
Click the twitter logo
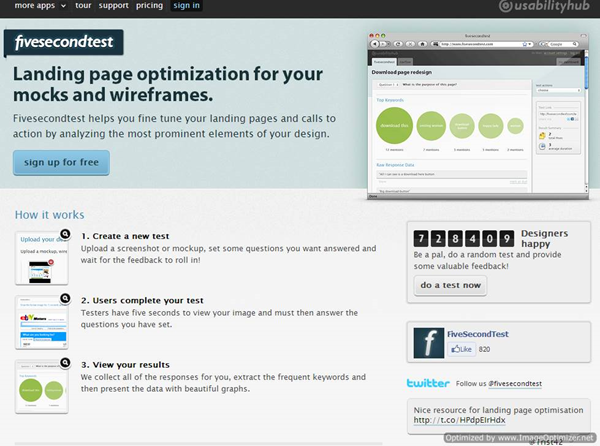pos(428,383)
